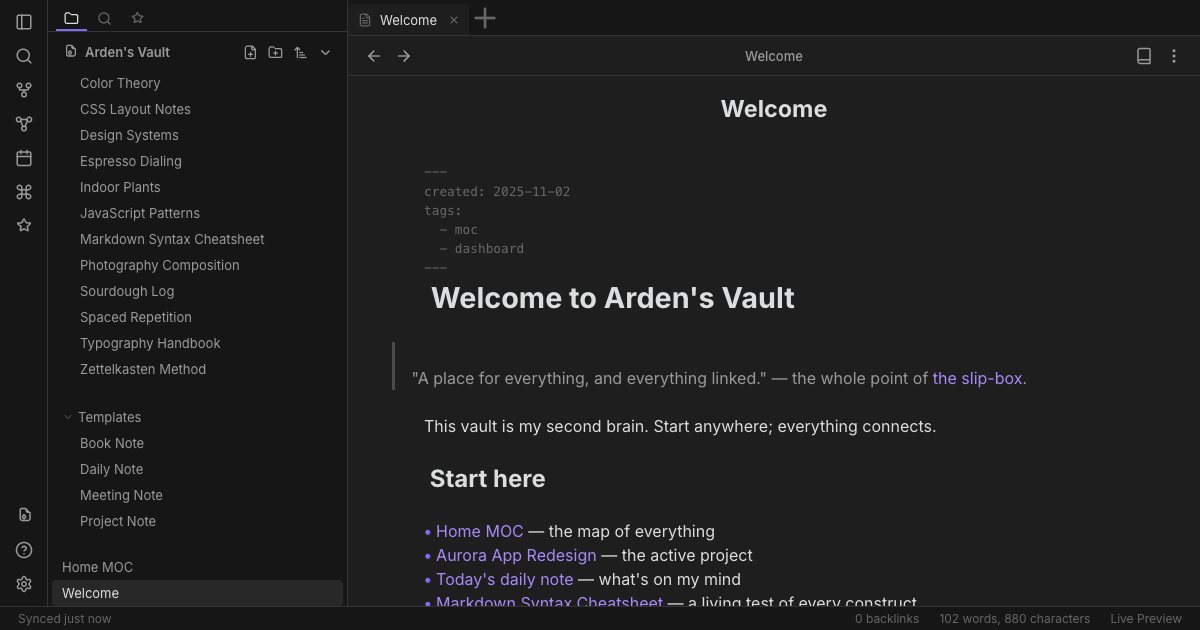Click the star icon in the left ribbon
This screenshot has width=1200, height=630.
24,226
